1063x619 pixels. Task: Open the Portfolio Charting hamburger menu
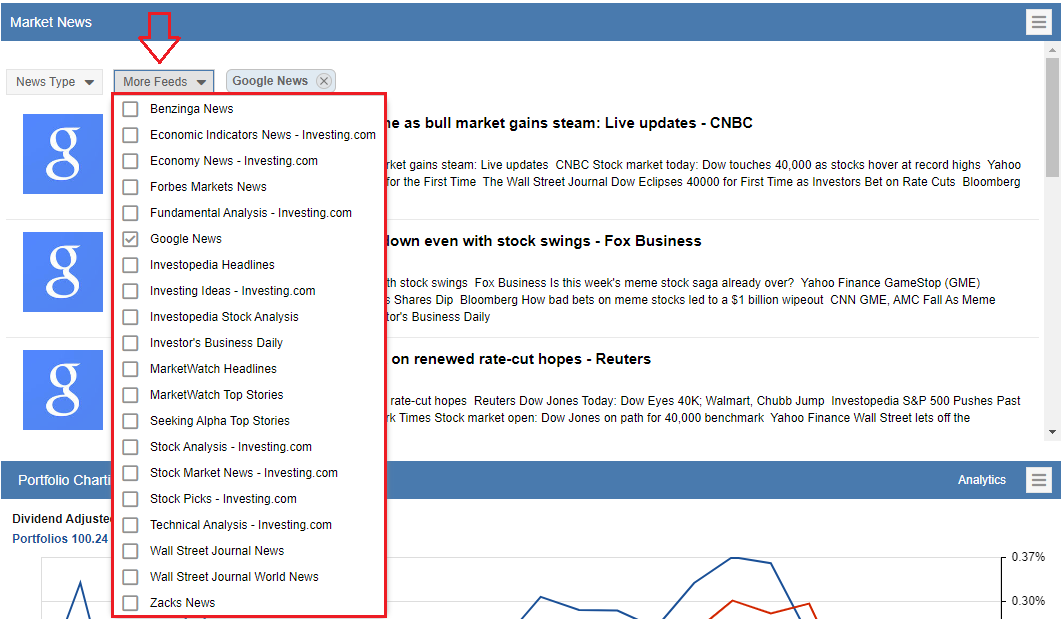click(1039, 481)
